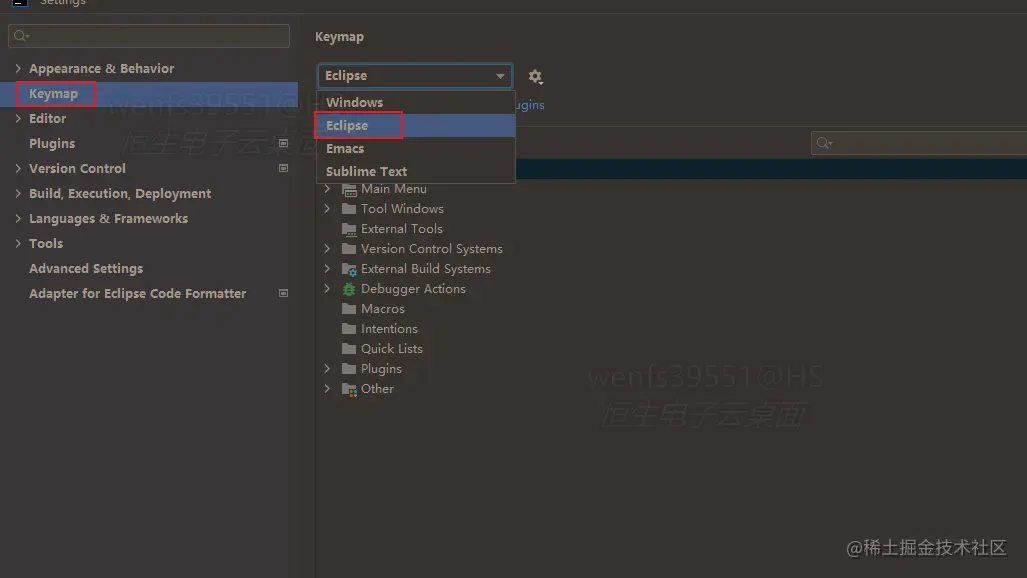Expand Languages & Frameworks section

point(18,218)
